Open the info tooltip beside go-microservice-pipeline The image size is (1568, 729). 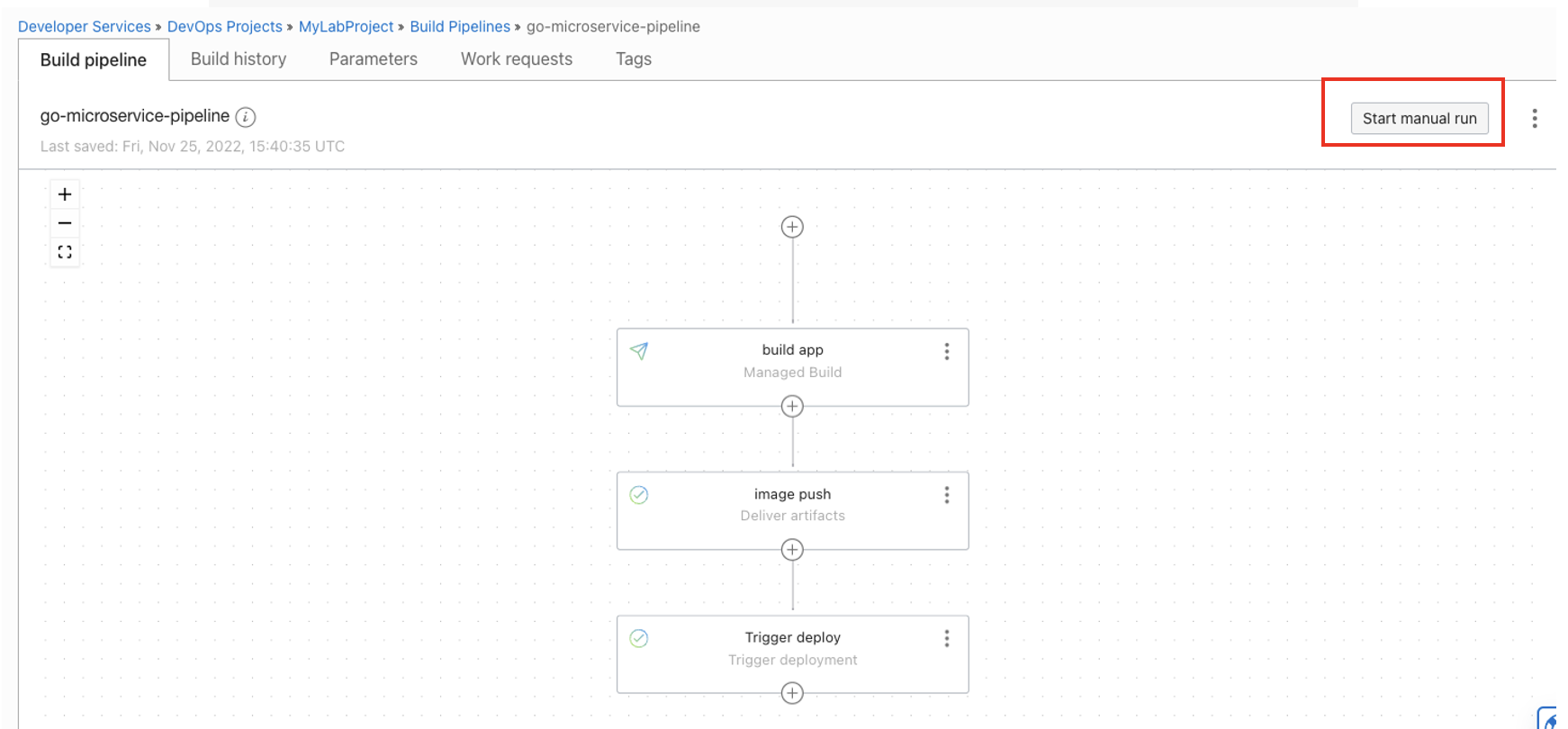click(245, 116)
